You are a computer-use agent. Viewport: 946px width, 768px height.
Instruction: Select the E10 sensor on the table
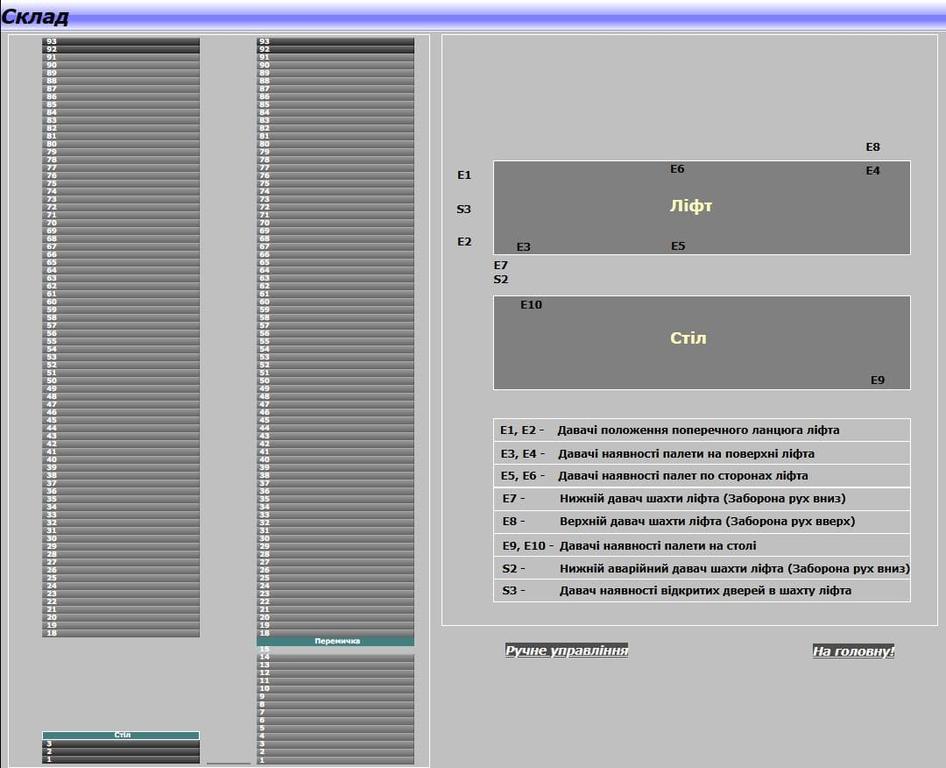click(x=530, y=305)
